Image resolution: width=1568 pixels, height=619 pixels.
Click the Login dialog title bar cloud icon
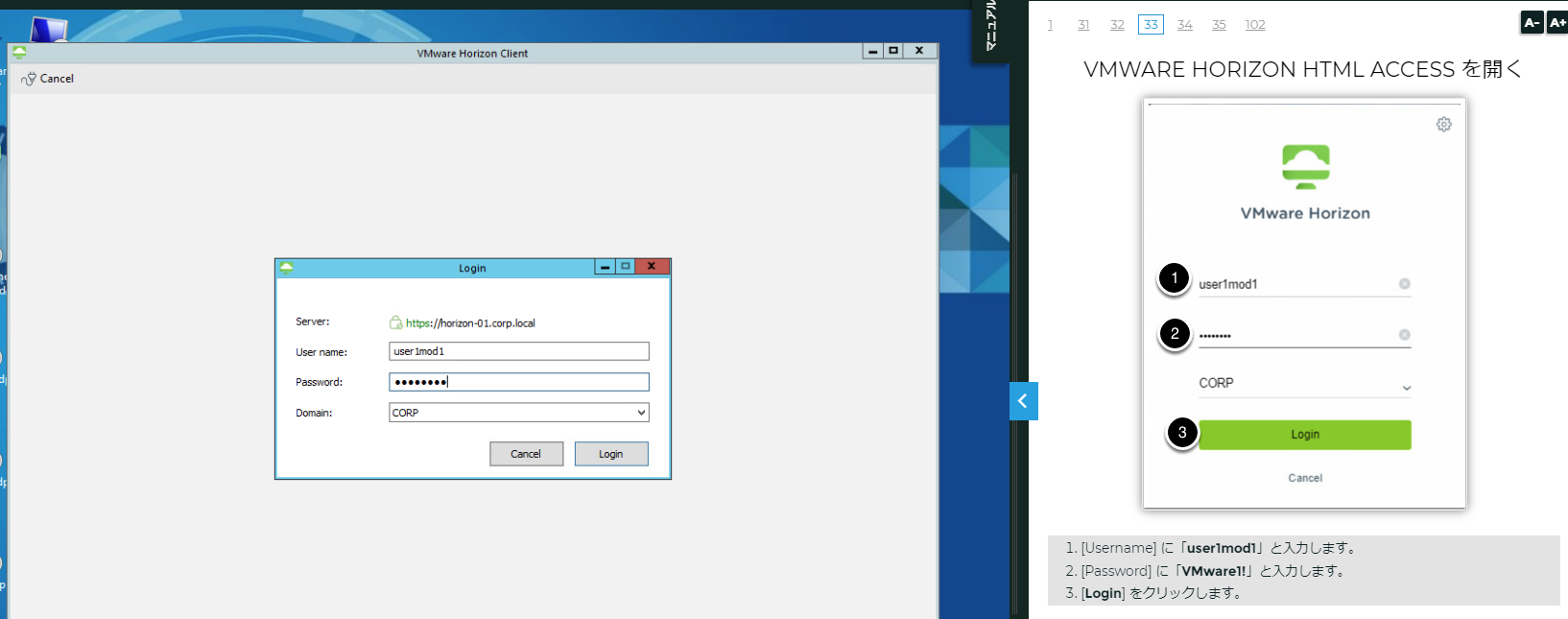(286, 268)
